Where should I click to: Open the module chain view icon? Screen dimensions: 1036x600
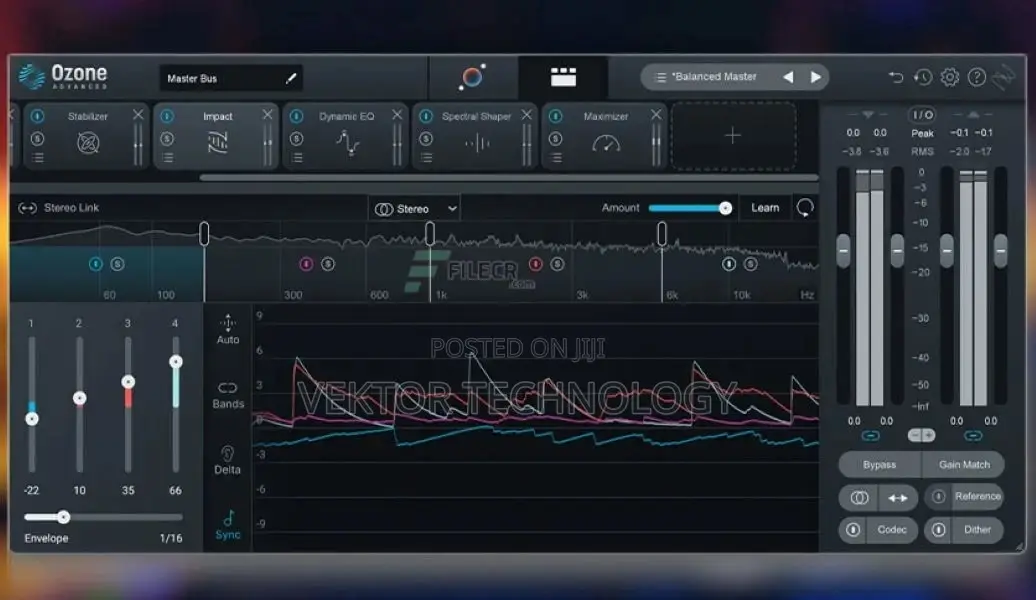tap(563, 77)
